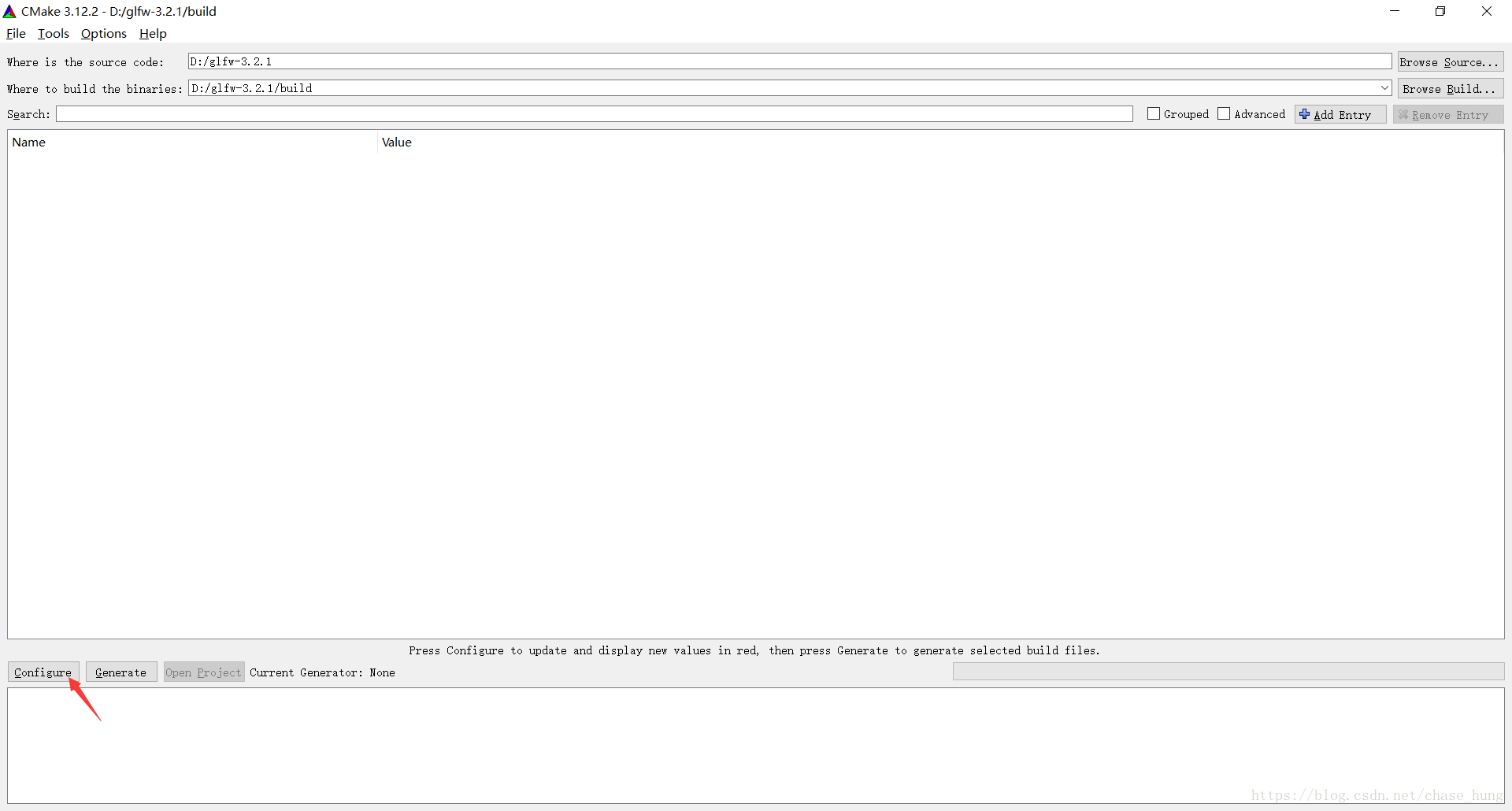The image size is (1512, 811).
Task: Click inside the output log pane
Action: (756, 746)
